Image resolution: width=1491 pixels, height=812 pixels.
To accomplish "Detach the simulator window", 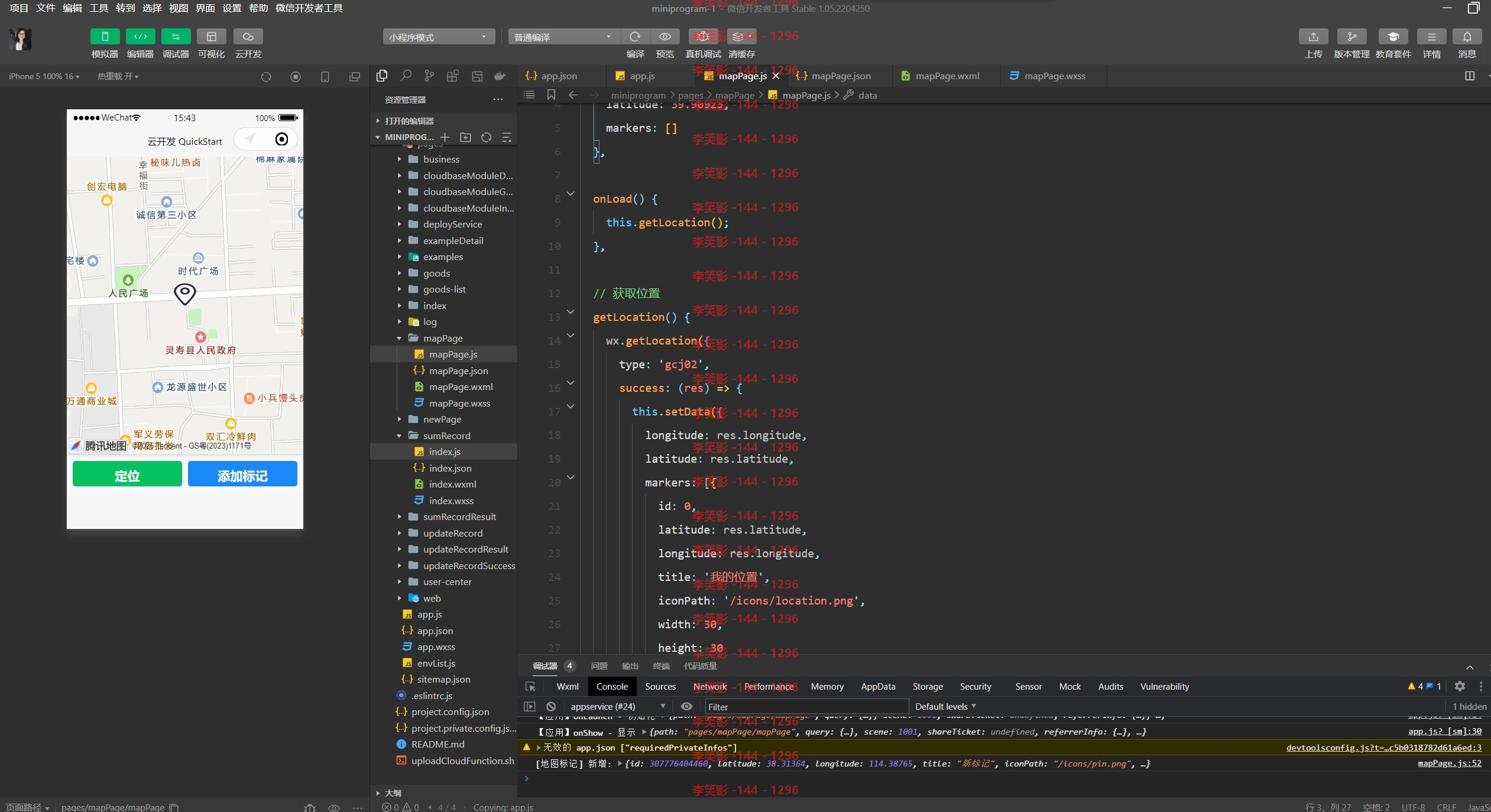I will click(354, 77).
